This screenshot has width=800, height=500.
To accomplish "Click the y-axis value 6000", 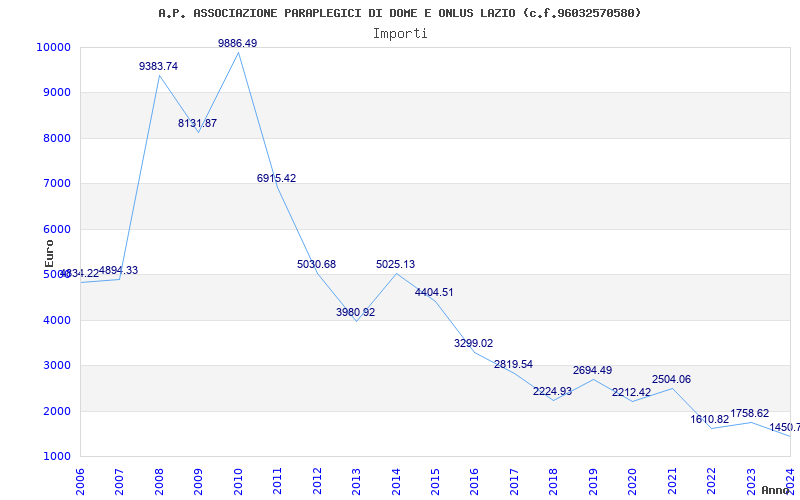I will [x=56, y=230].
